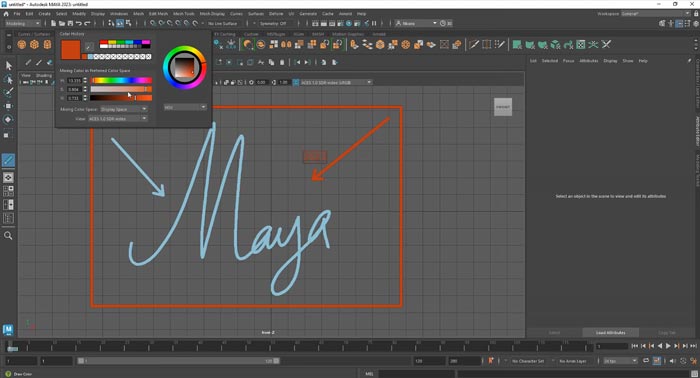This screenshot has height=378, width=700.
Task: Go to Maya home screen icon
Action: (6, 14)
